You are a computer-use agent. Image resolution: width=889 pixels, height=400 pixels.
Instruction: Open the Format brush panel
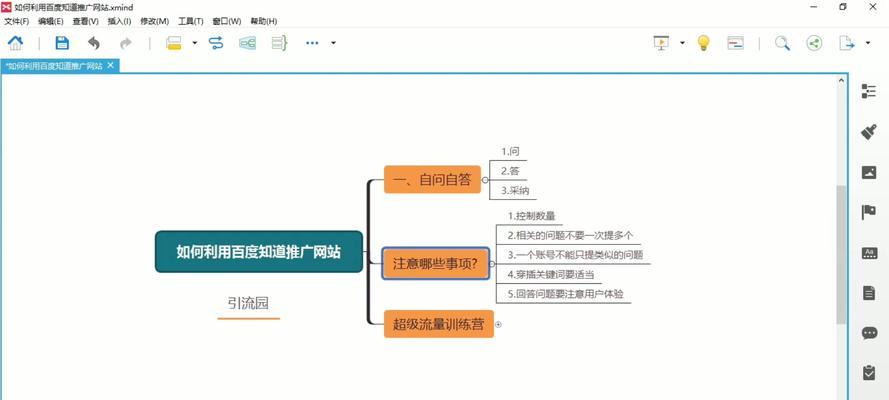click(869, 132)
